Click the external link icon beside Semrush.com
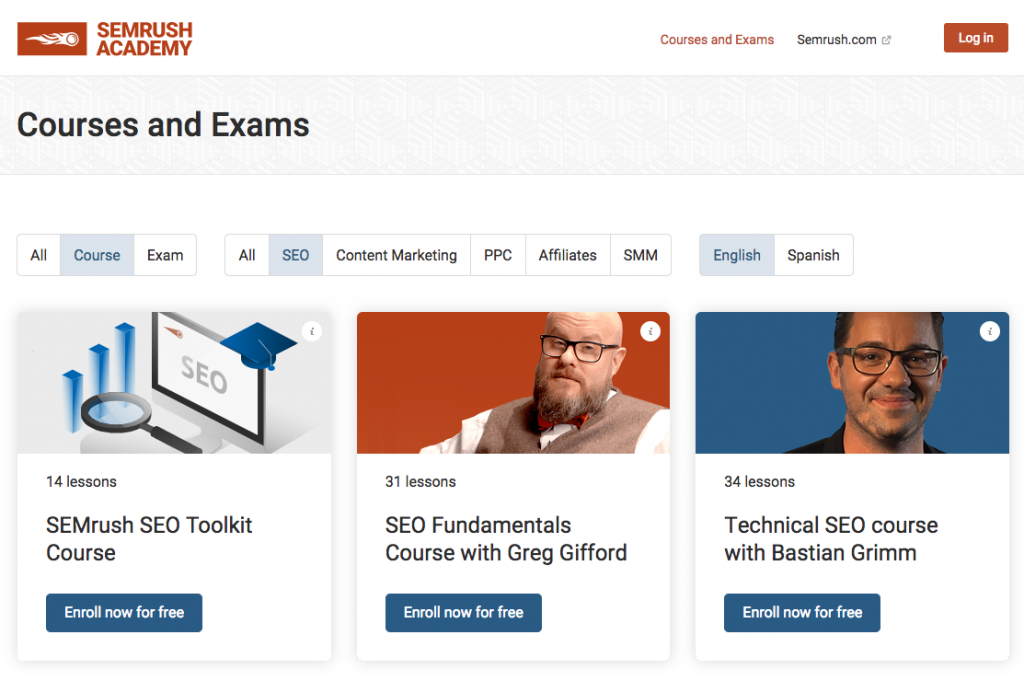Image resolution: width=1024 pixels, height=681 pixels. click(886, 39)
